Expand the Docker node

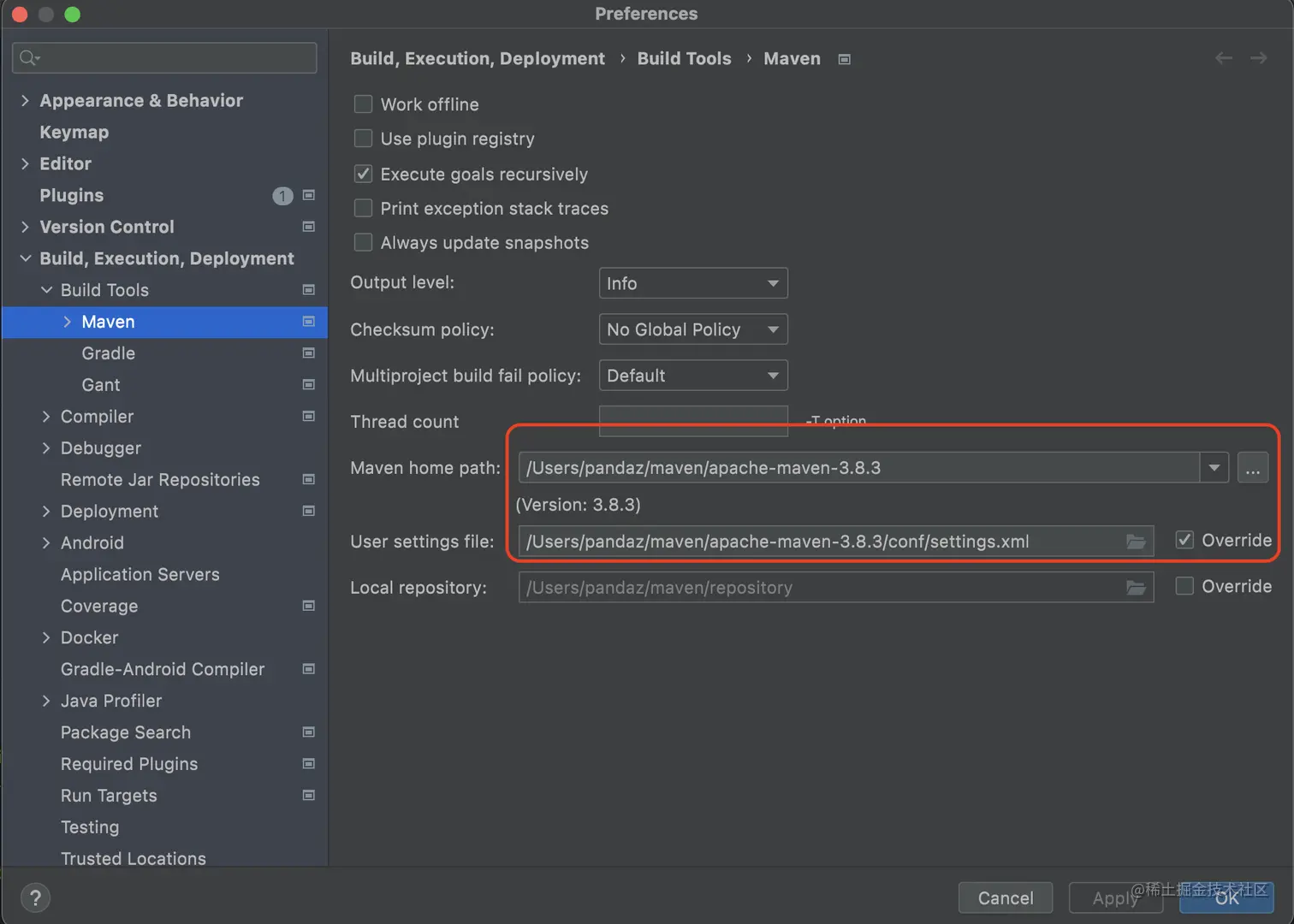click(46, 637)
